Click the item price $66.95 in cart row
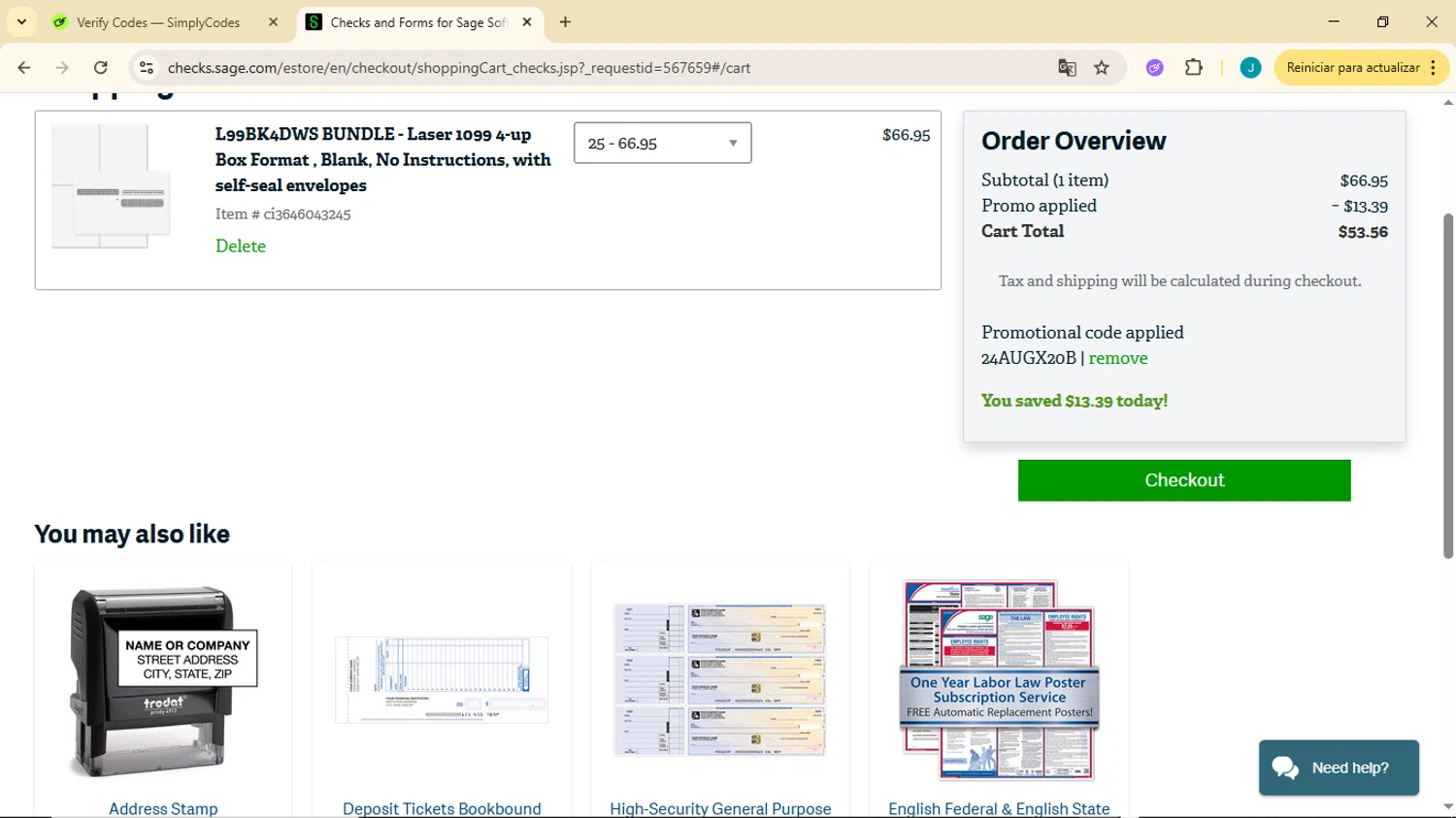This screenshot has width=1456, height=818. (x=906, y=135)
